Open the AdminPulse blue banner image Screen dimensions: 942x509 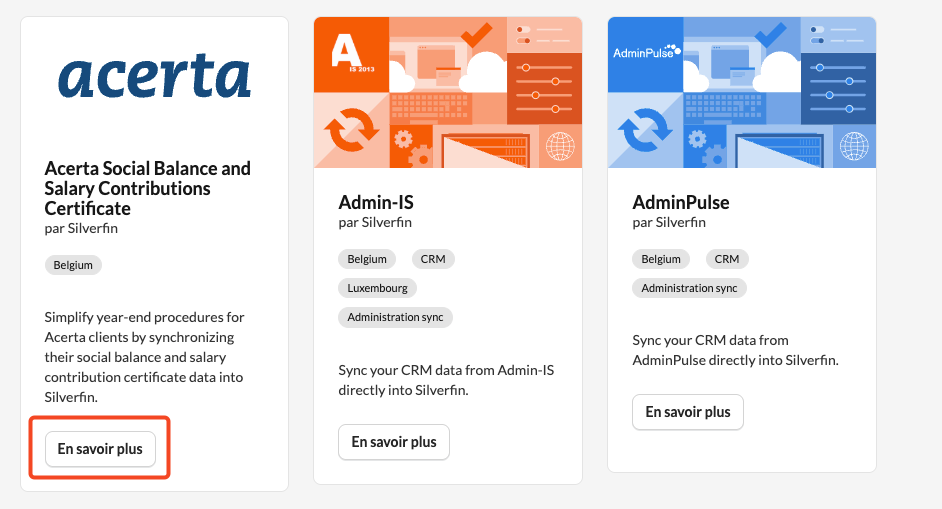[742, 93]
